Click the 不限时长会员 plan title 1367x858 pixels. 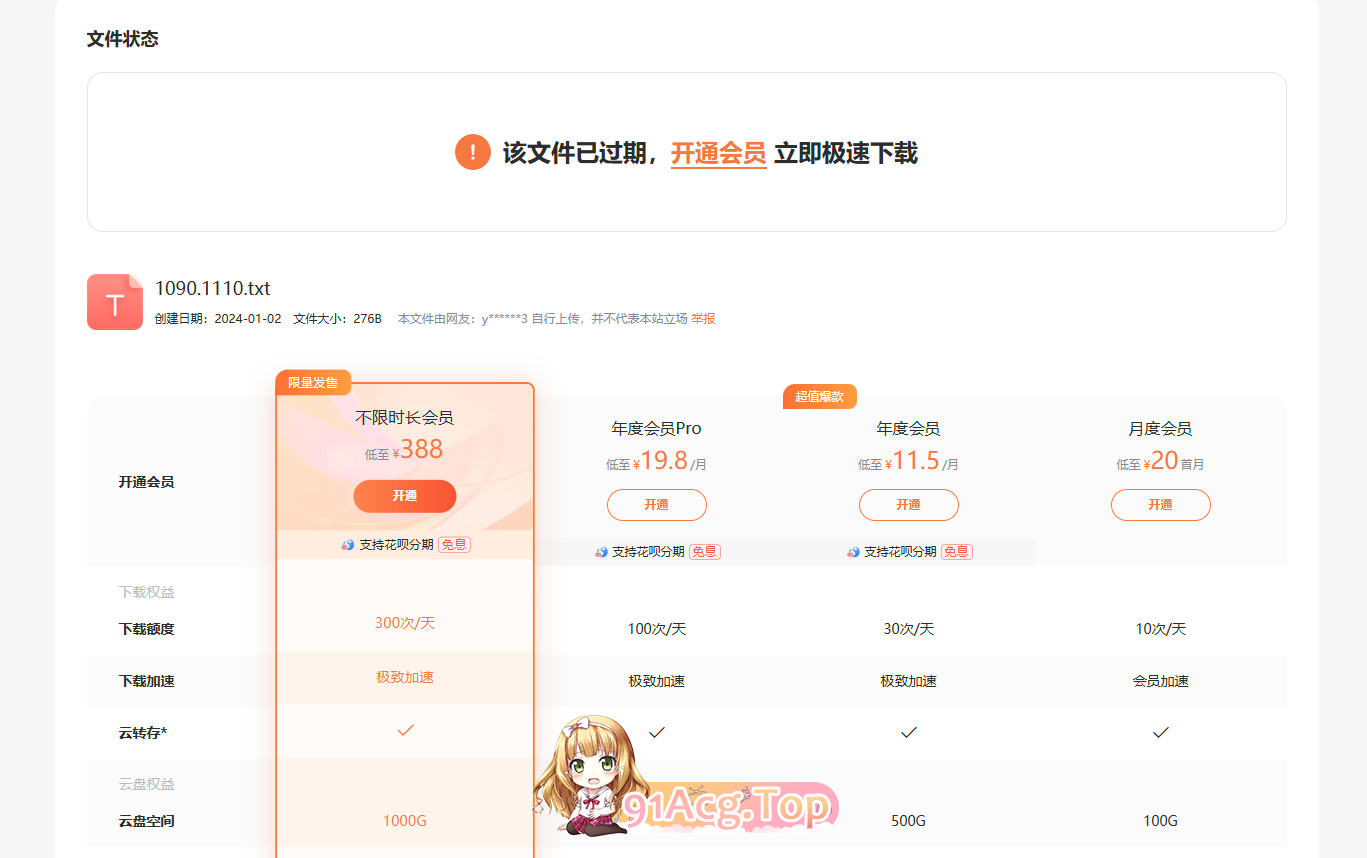click(x=404, y=418)
